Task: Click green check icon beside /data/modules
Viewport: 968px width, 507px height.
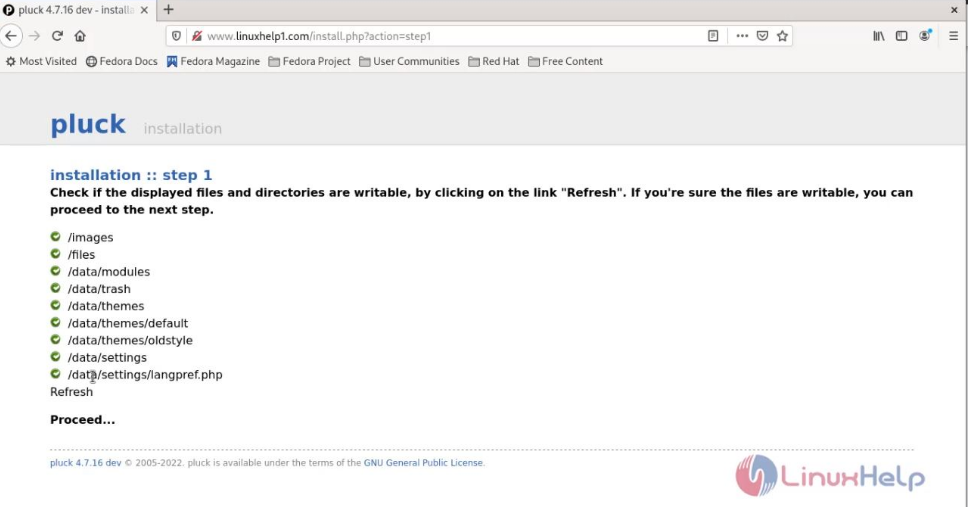Action: (x=56, y=271)
